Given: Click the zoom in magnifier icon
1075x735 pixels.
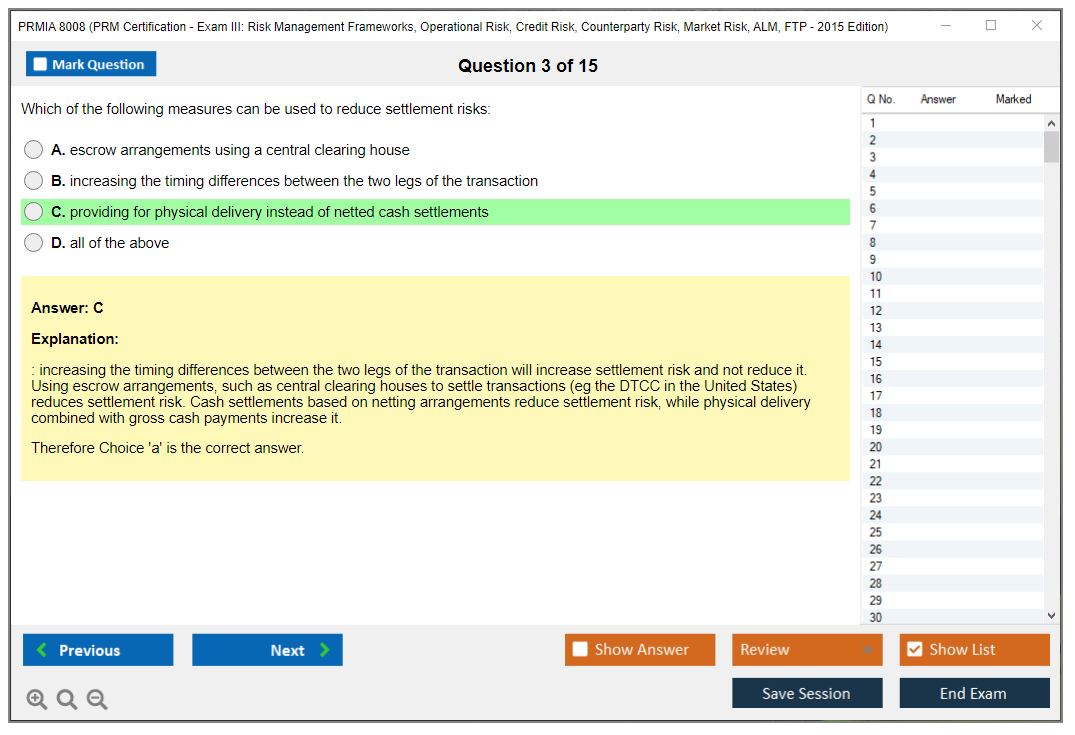Looking at the screenshot, I should [x=36, y=700].
